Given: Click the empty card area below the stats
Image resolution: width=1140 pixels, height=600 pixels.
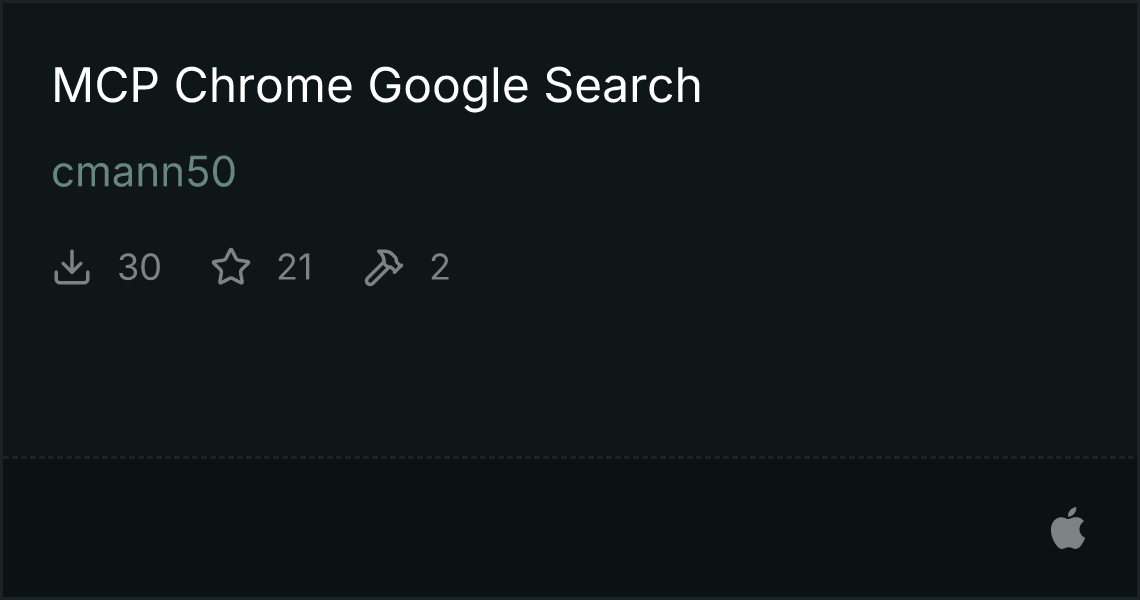Looking at the screenshot, I should tap(570, 370).
